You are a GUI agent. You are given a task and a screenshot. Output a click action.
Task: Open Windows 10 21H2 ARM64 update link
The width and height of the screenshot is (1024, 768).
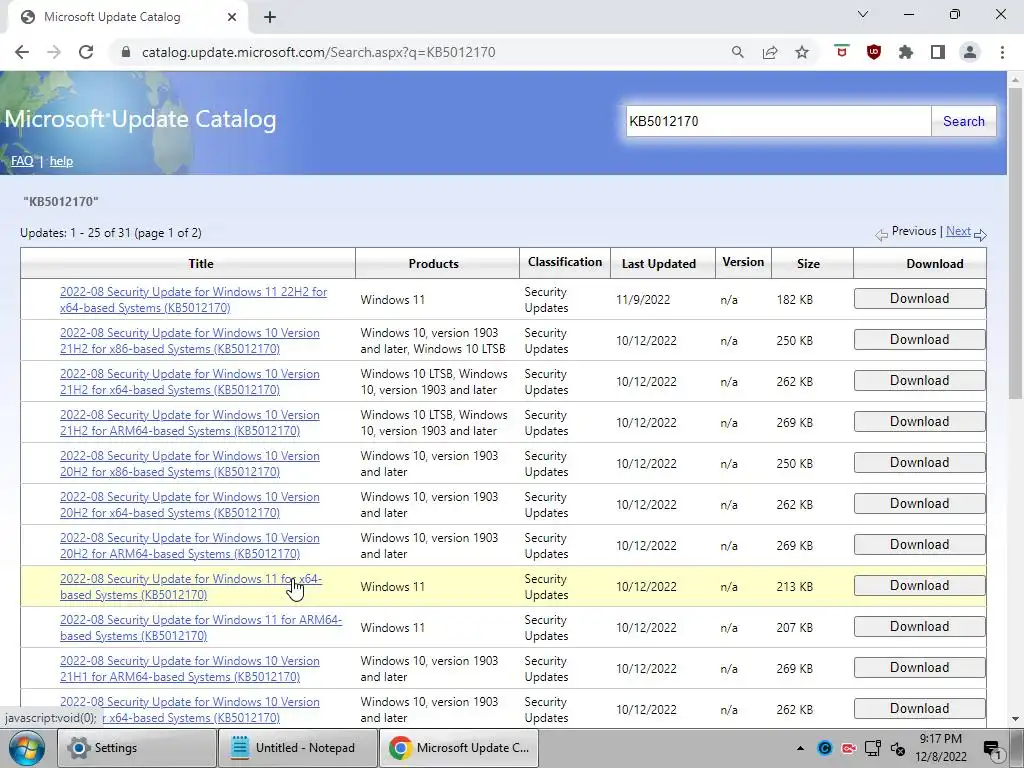coord(189,423)
